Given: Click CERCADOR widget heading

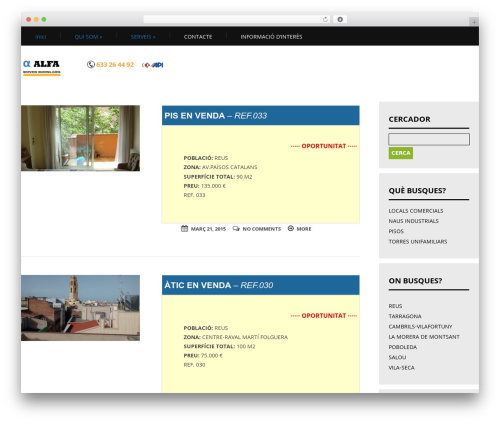Looking at the screenshot, I should click(409, 119).
